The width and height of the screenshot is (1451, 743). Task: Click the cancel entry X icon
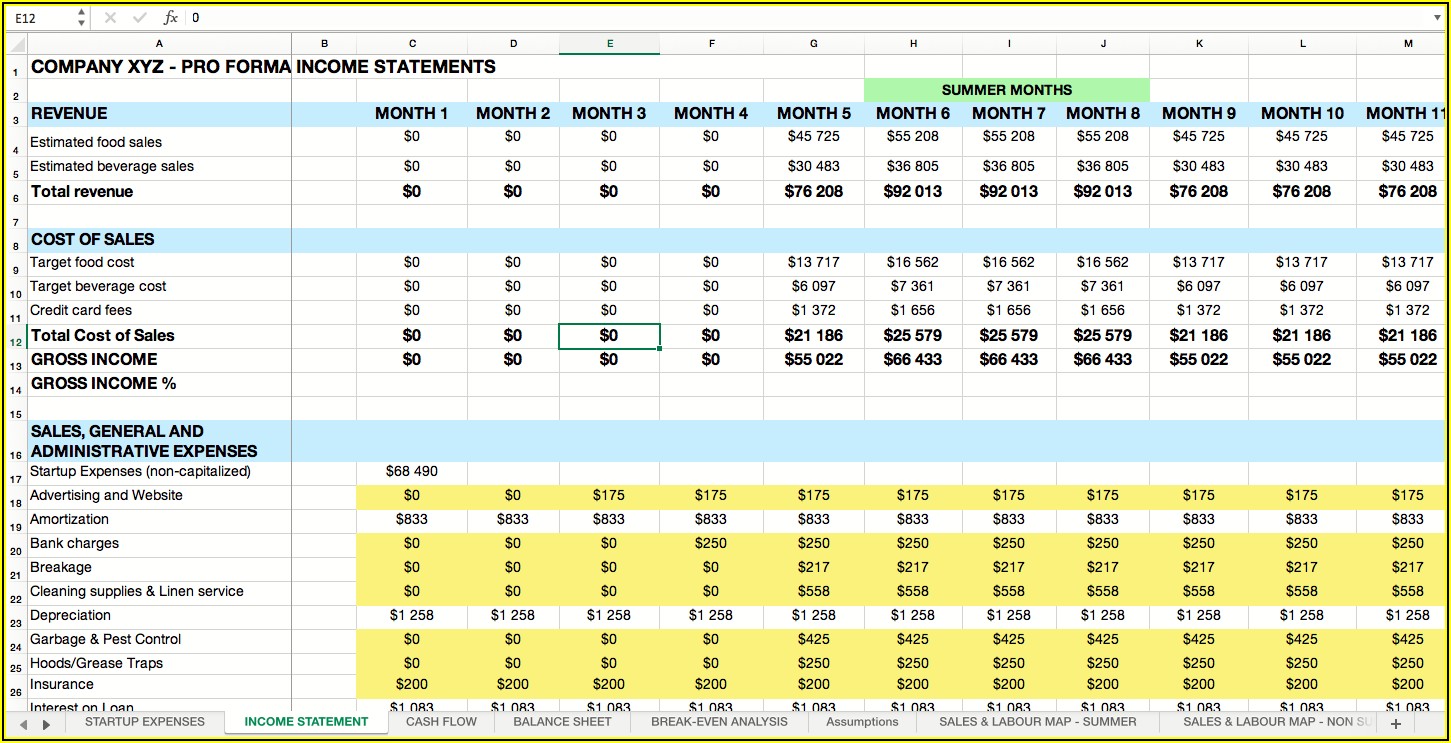pyautogui.click(x=110, y=18)
